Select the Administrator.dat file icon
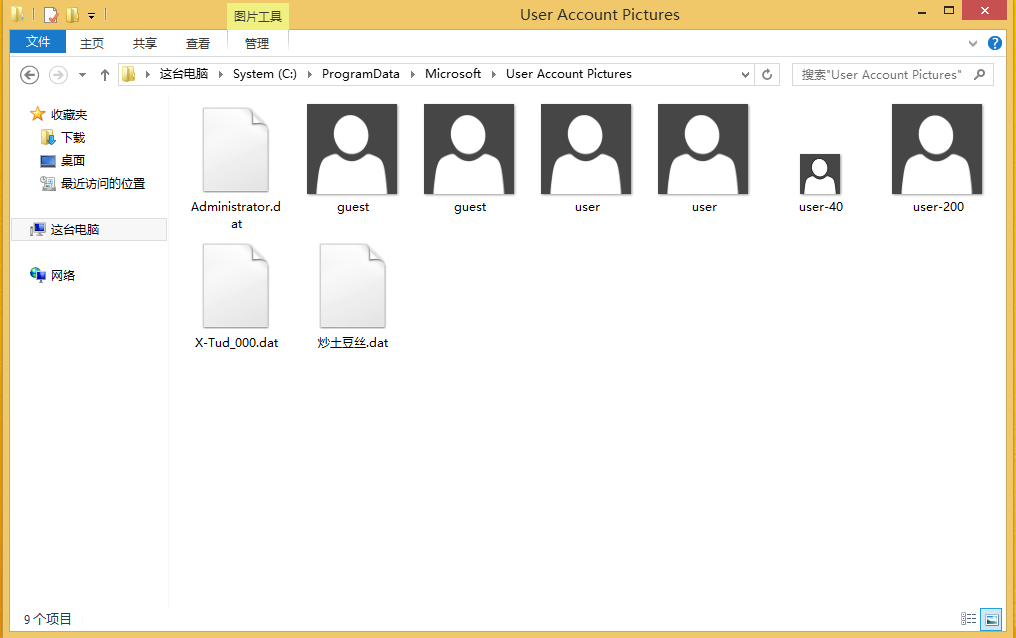The image size is (1016, 638). click(236, 150)
